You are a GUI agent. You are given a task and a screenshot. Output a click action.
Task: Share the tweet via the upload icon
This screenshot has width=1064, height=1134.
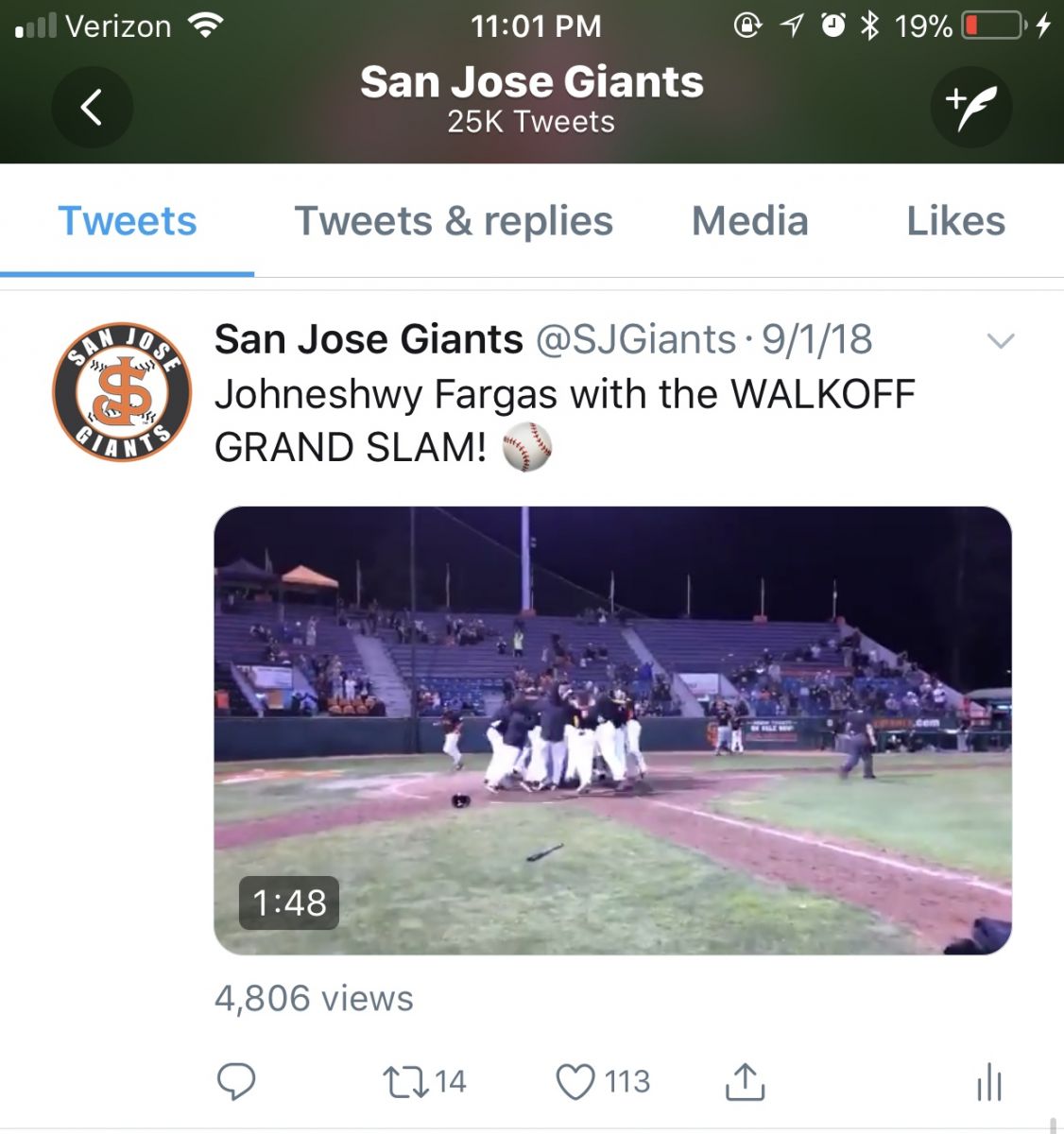745,1081
